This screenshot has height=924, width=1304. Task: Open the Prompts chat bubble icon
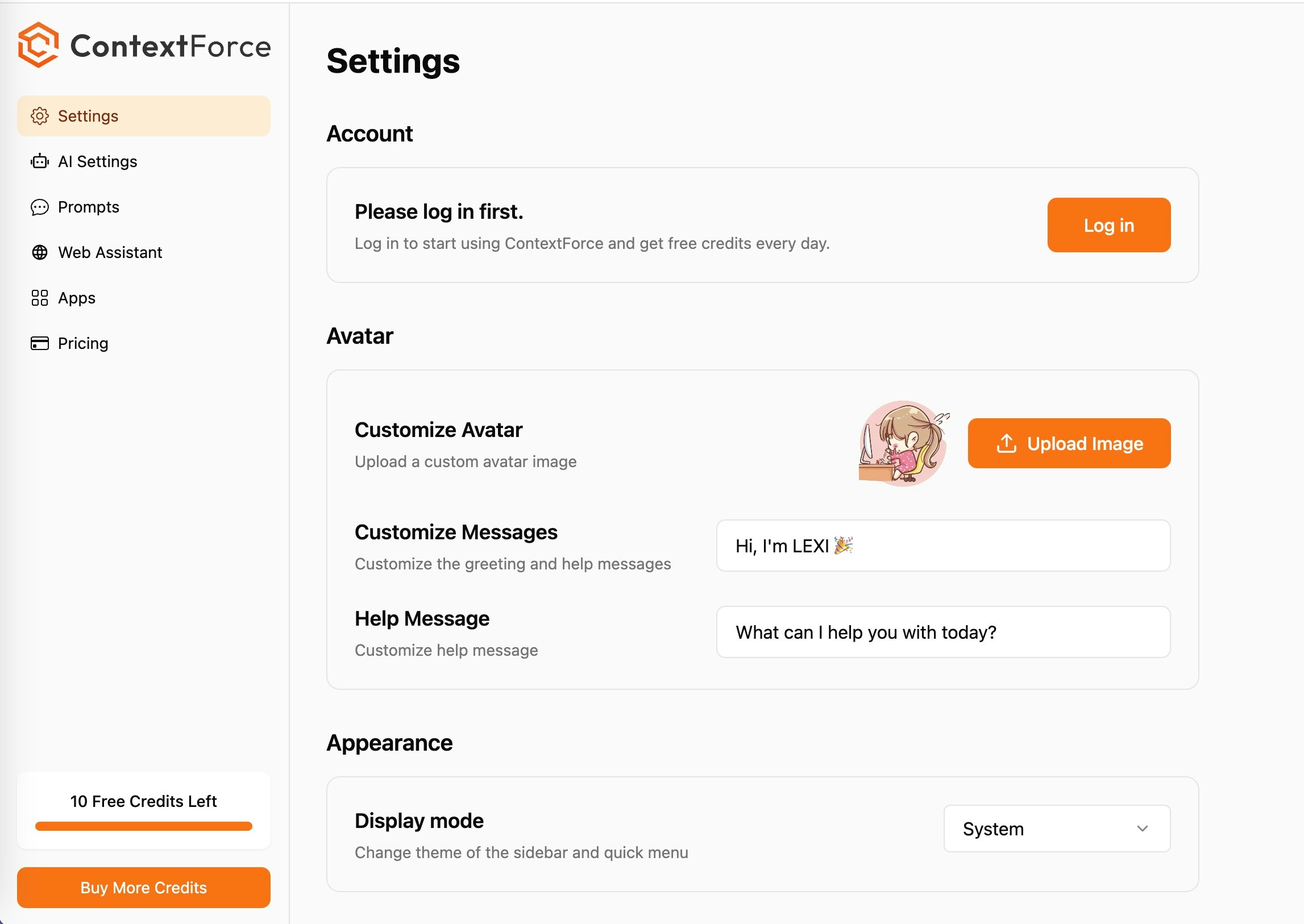[39, 207]
